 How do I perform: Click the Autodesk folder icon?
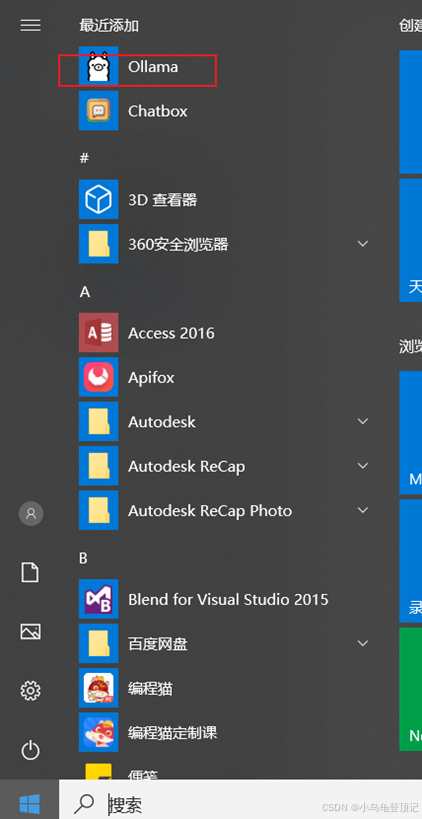pos(98,422)
